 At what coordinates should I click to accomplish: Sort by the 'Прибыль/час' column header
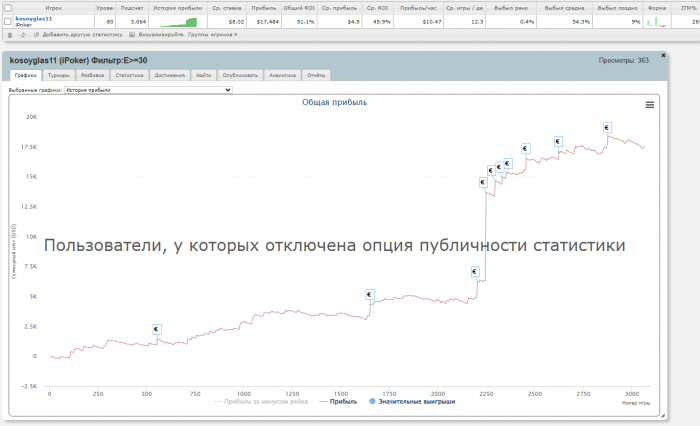tap(418, 8)
